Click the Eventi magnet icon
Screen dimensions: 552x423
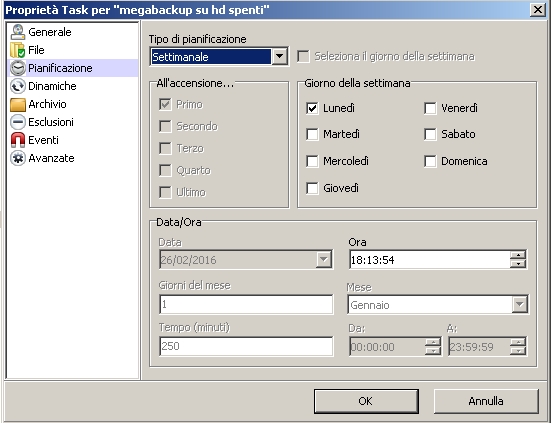click(18, 140)
